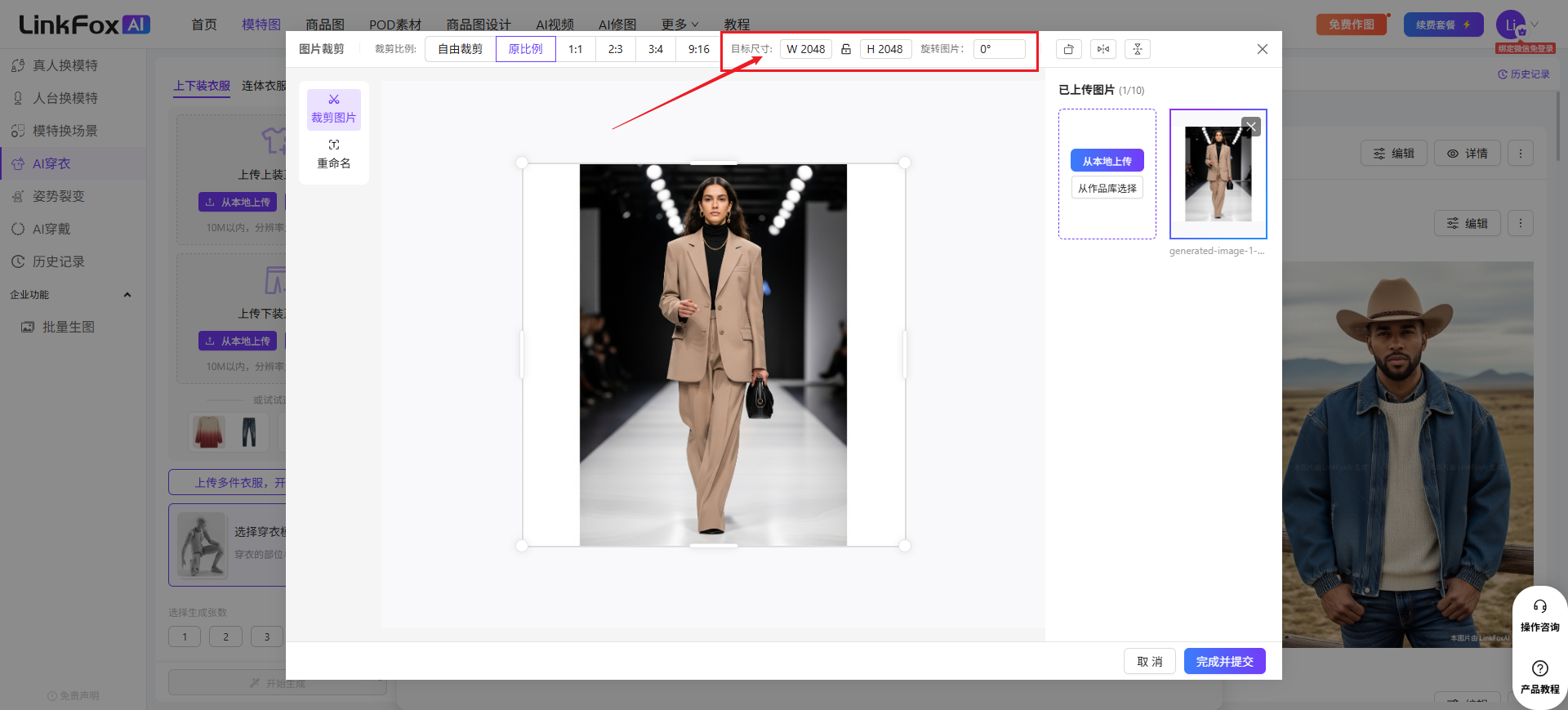
Task: Click 从作品库选择 button
Action: pos(1107,188)
